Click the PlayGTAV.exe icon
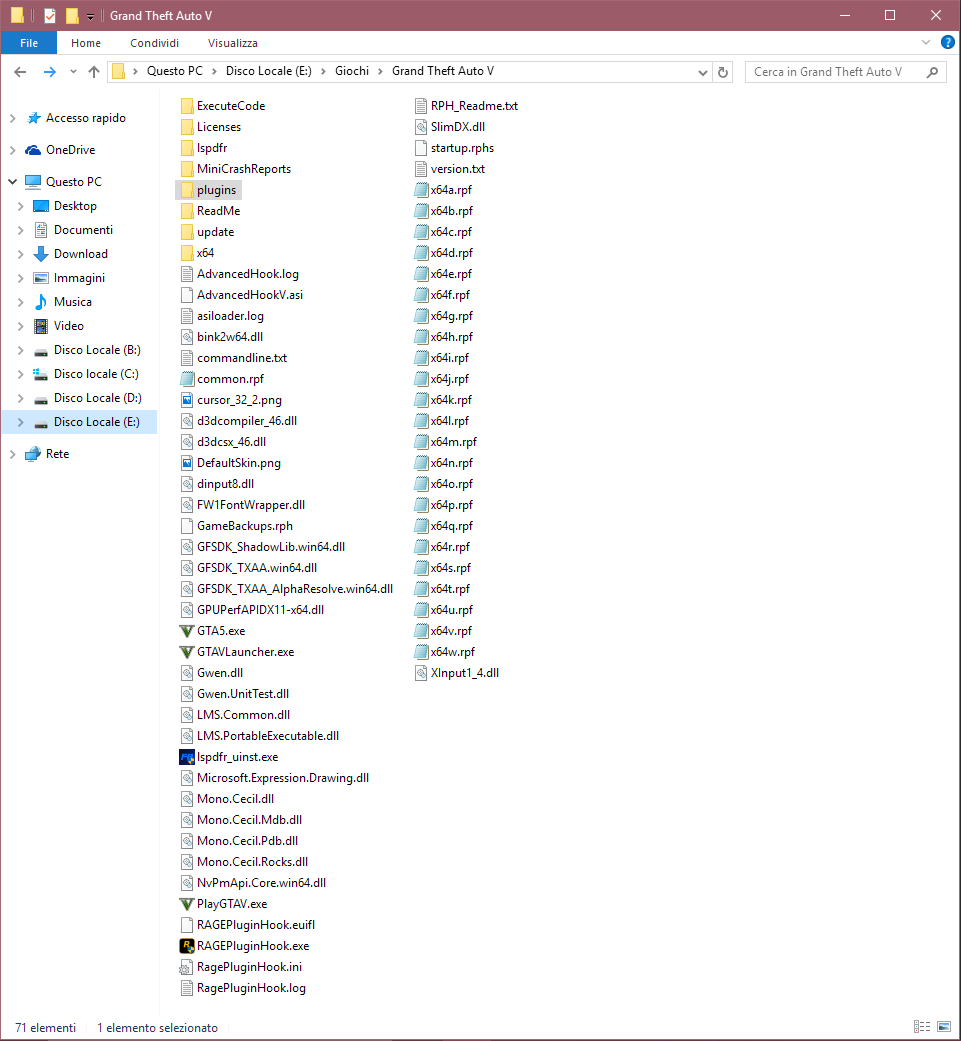The image size is (961, 1041). pos(187,904)
